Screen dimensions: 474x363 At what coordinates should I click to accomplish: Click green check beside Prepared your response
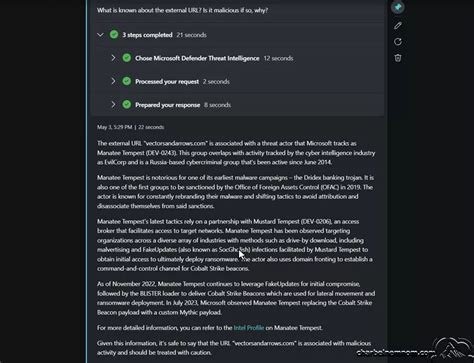tap(127, 105)
